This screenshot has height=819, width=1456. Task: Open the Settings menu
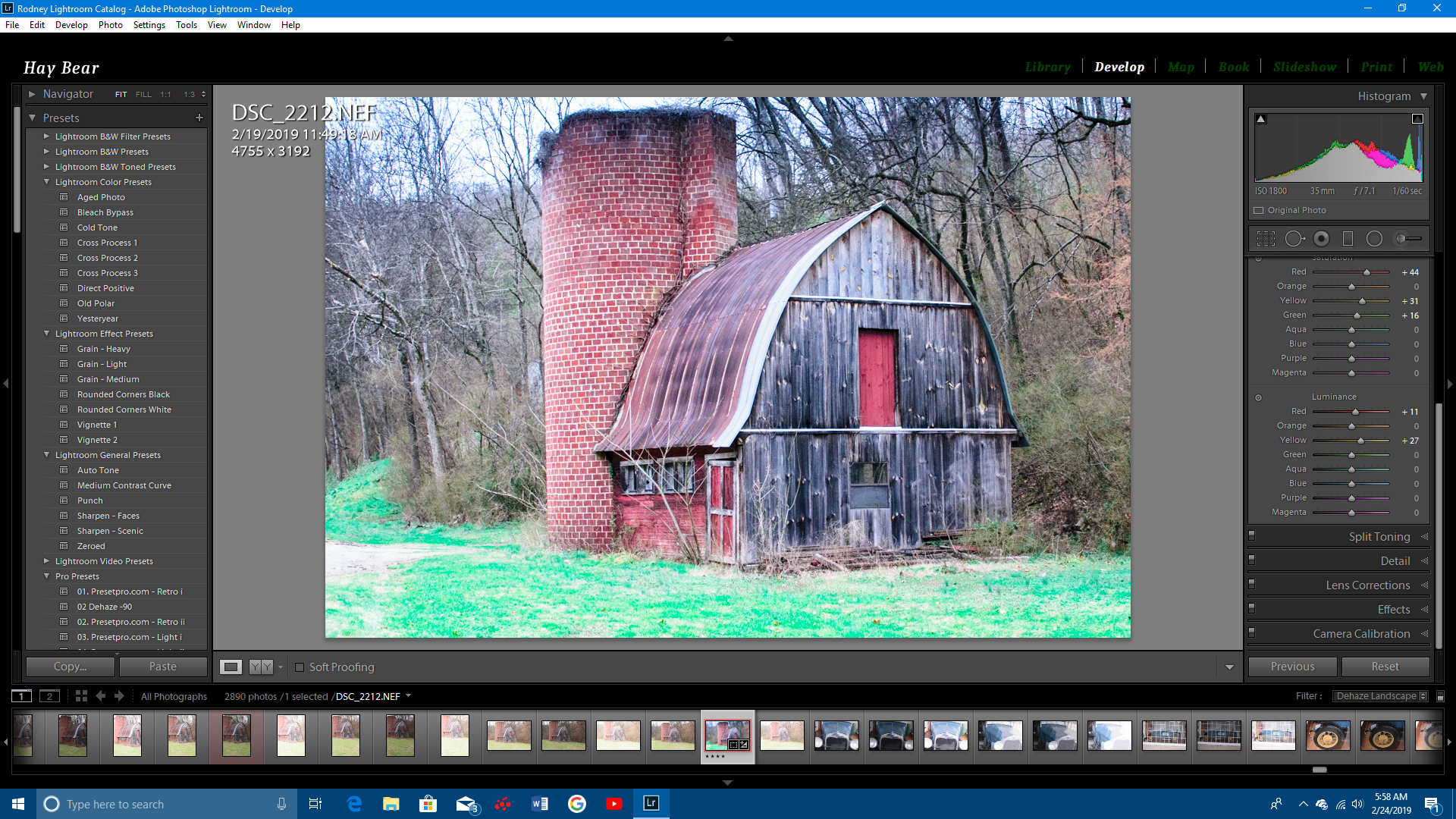tap(149, 25)
